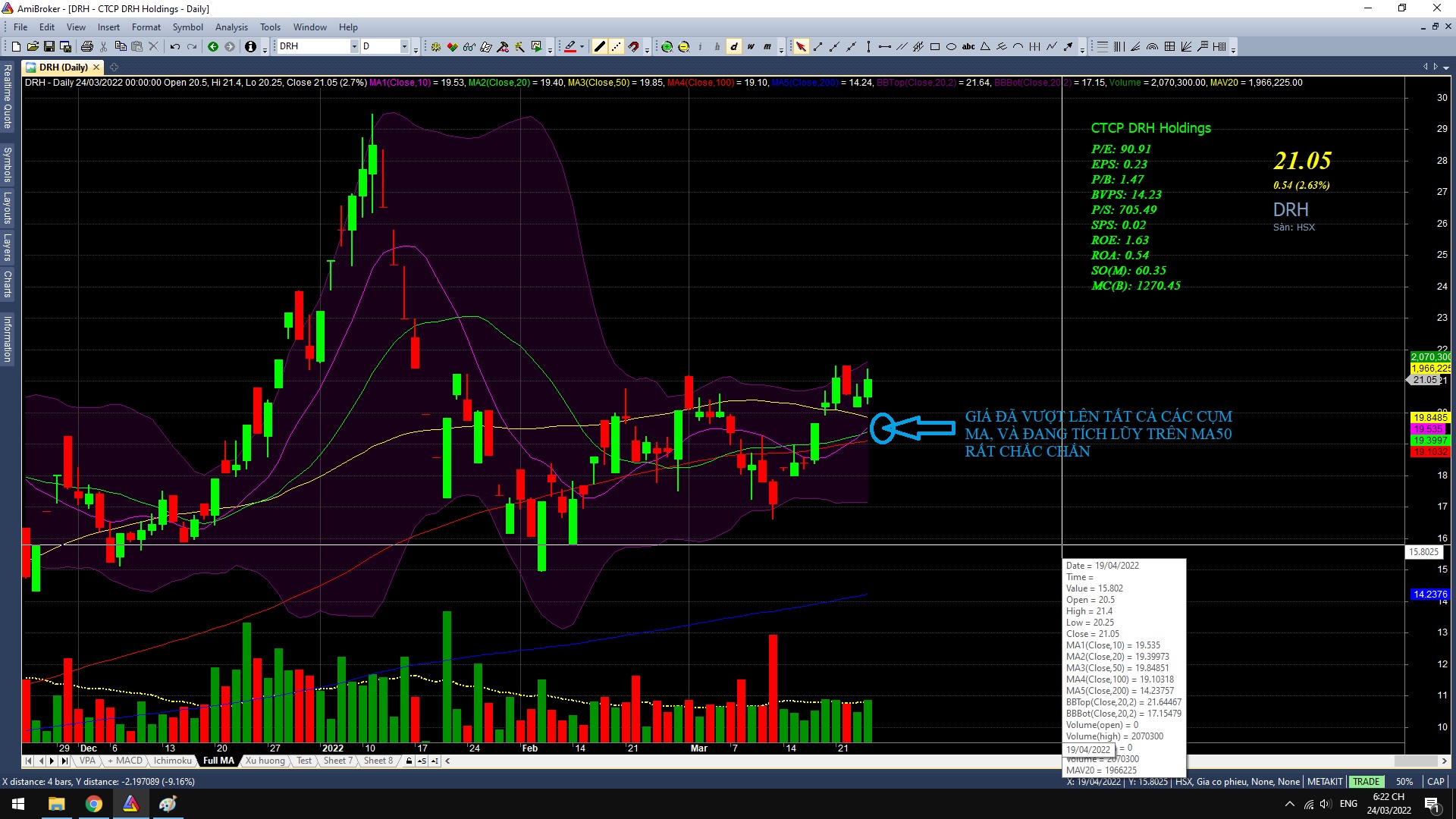Open the File menu
Viewport: 1456px width, 819px height.
[20, 27]
